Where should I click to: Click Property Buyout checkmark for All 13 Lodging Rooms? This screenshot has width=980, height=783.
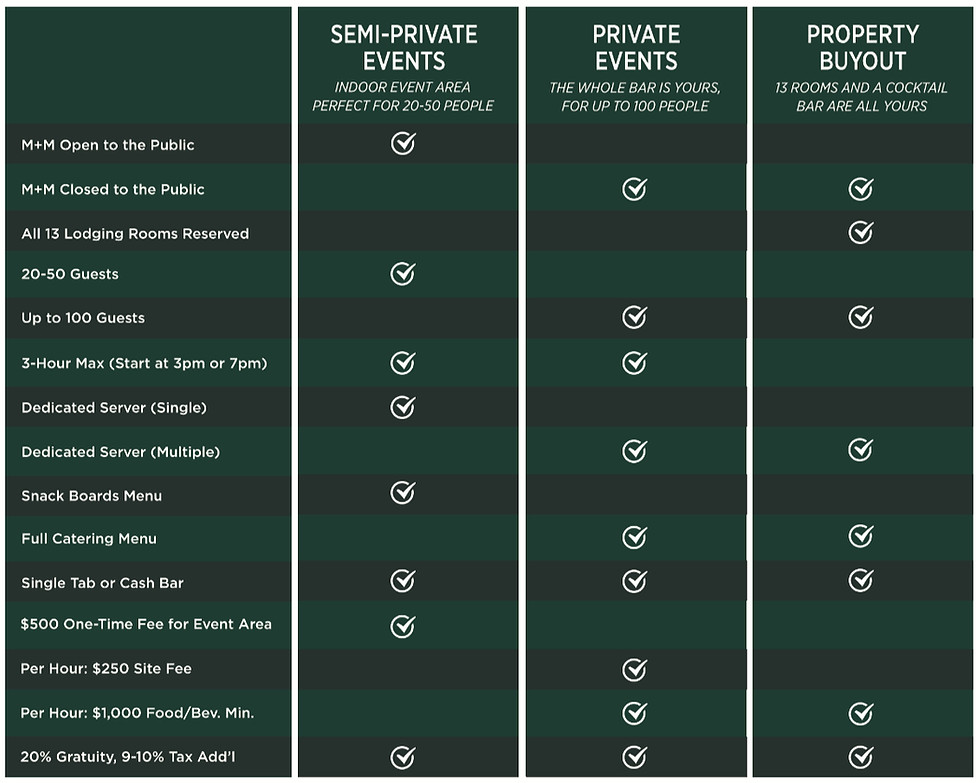coord(861,232)
